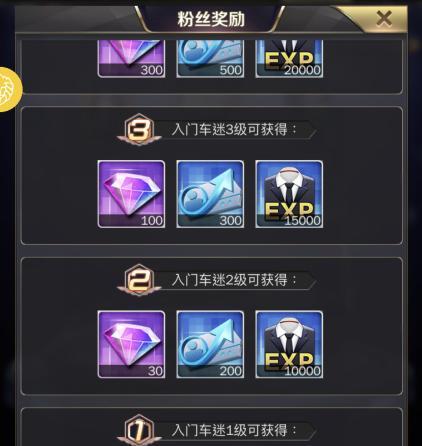Click the level 1 badge emblem
422x446 pixels.
point(139,430)
